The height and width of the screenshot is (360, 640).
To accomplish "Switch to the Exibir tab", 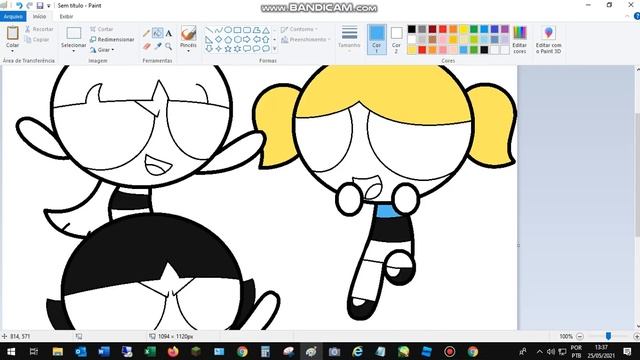I will (66, 16).
